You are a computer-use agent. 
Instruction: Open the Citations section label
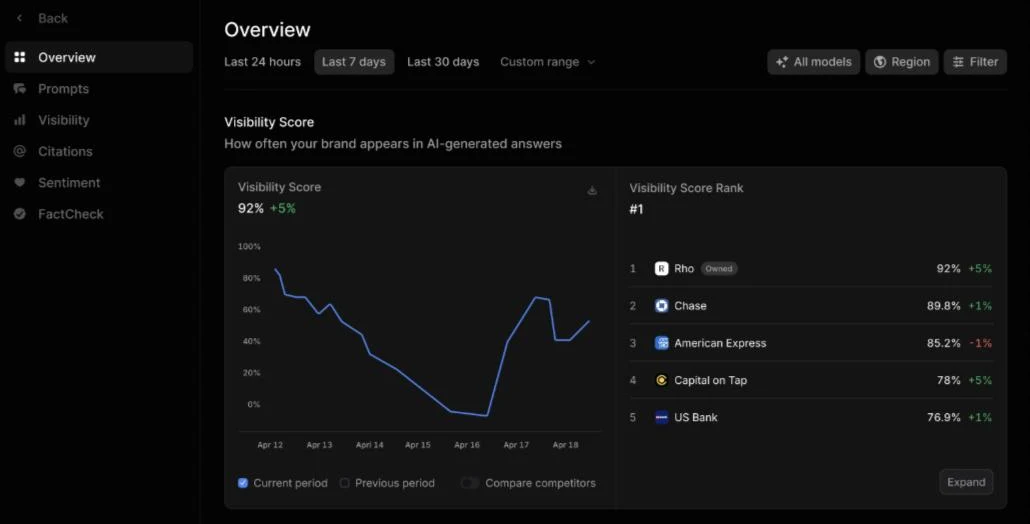coord(65,151)
